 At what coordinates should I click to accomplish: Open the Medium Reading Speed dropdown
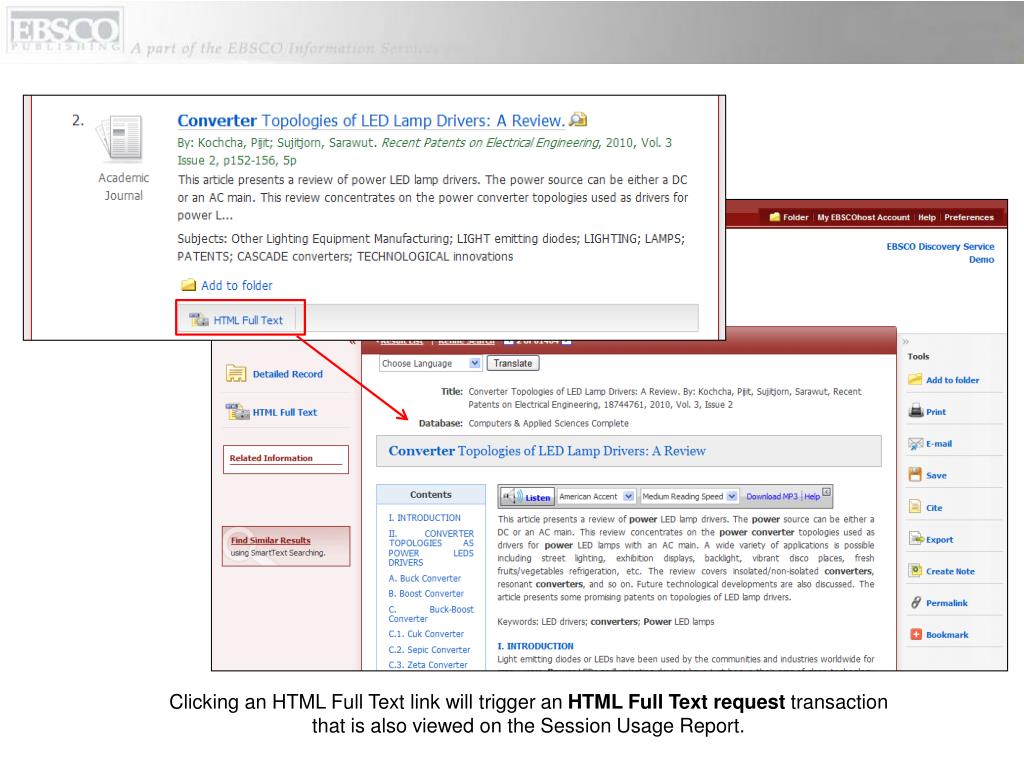tap(689, 496)
